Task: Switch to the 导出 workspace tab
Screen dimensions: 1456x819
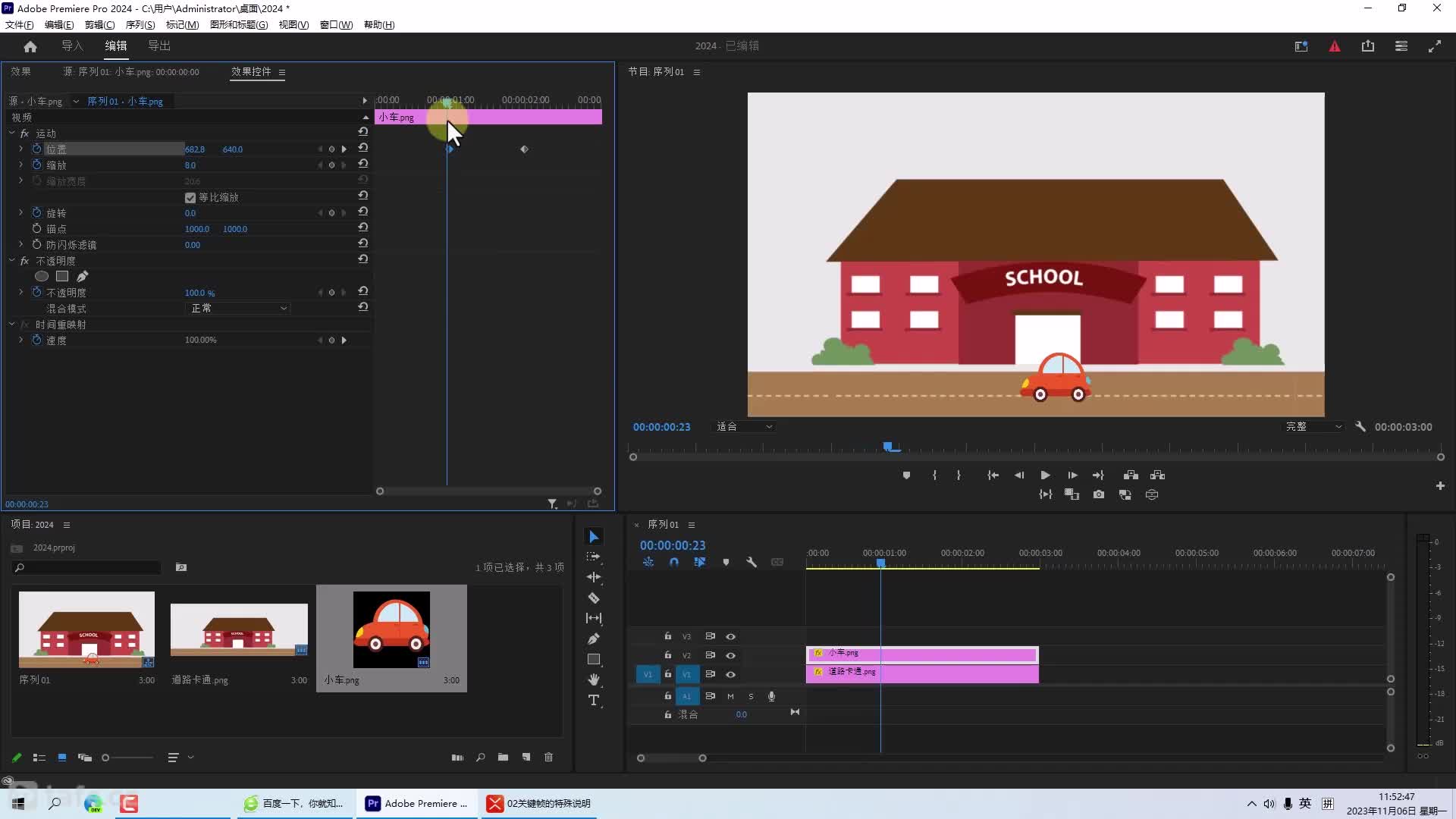Action: 159,46
